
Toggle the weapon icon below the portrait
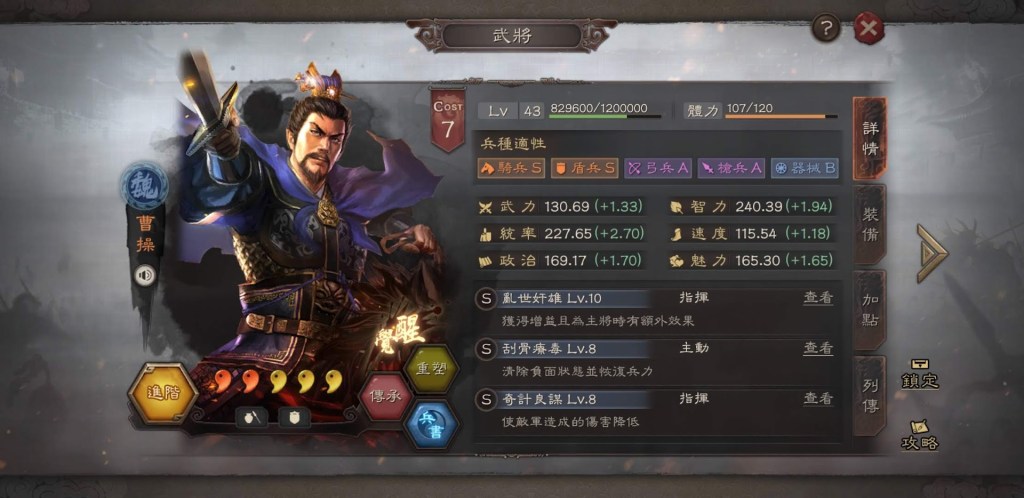pyautogui.click(x=251, y=418)
